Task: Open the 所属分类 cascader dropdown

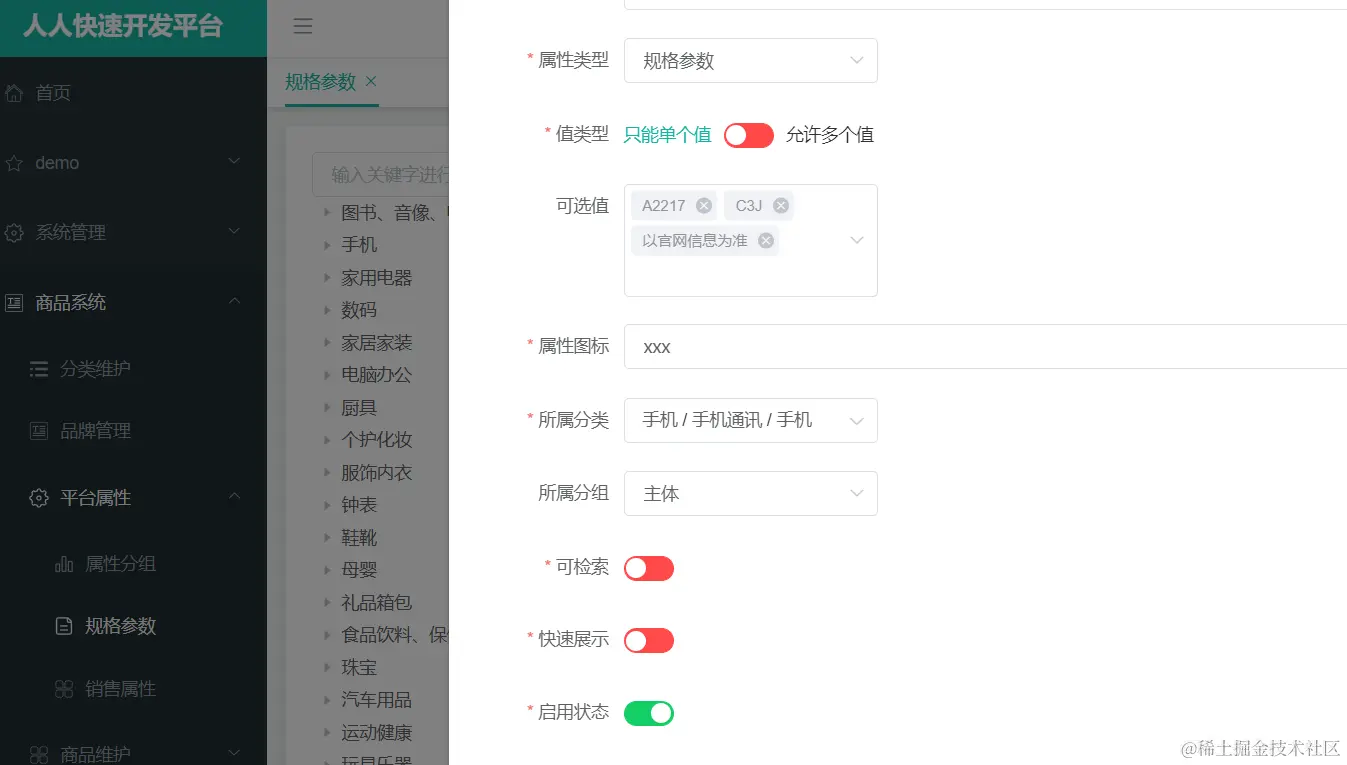Action: point(751,420)
